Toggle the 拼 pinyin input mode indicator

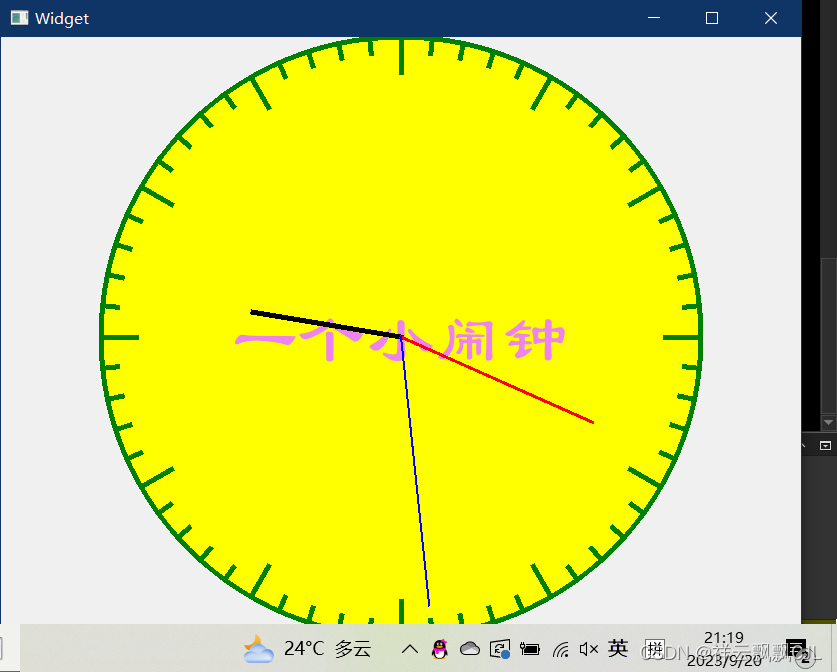pos(654,649)
